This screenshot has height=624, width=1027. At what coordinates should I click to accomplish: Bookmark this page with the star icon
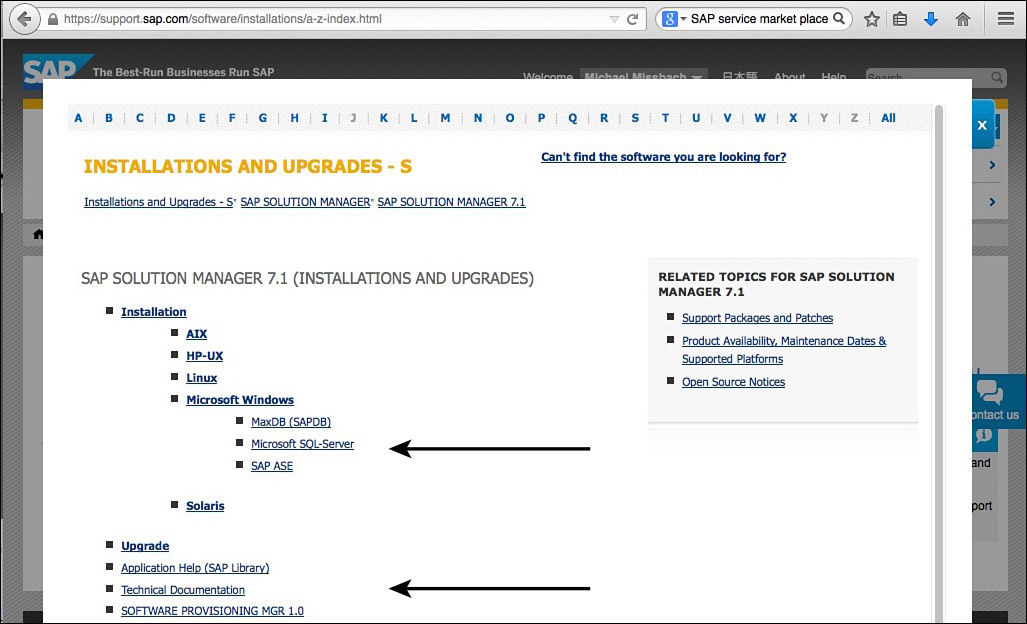coord(871,19)
